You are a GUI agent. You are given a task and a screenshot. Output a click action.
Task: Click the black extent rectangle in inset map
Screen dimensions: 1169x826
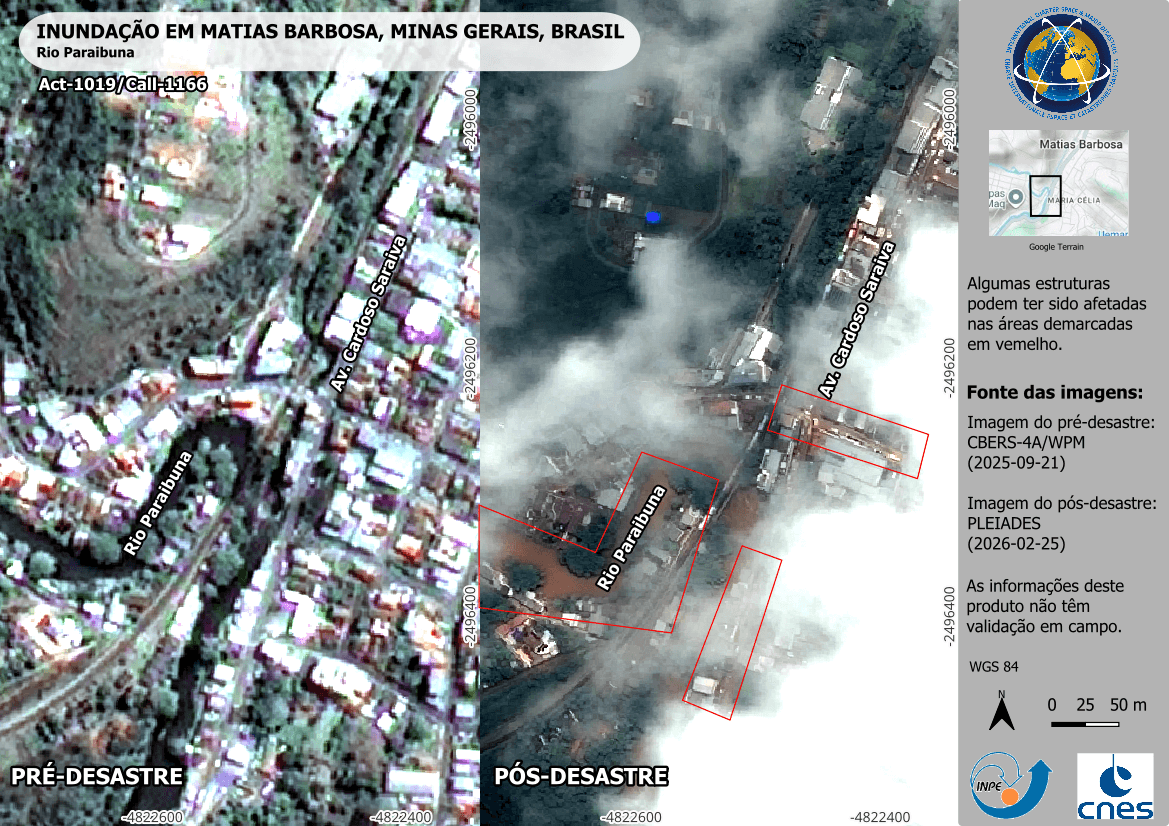pyautogui.click(x=1045, y=195)
